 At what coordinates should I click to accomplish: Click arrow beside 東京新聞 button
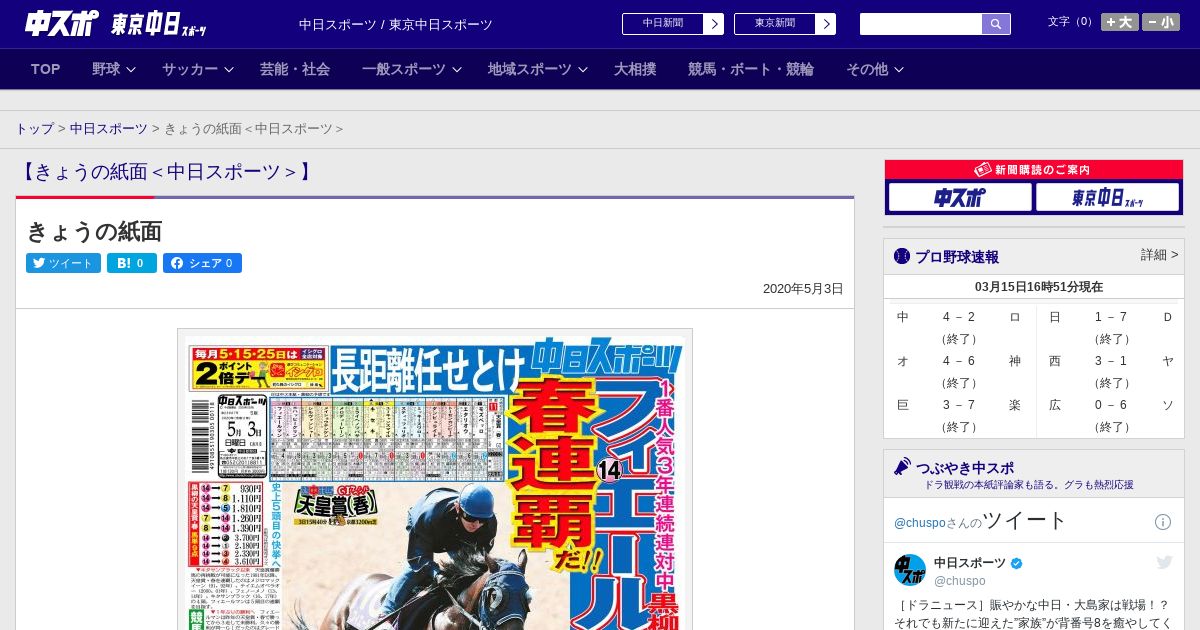(826, 24)
